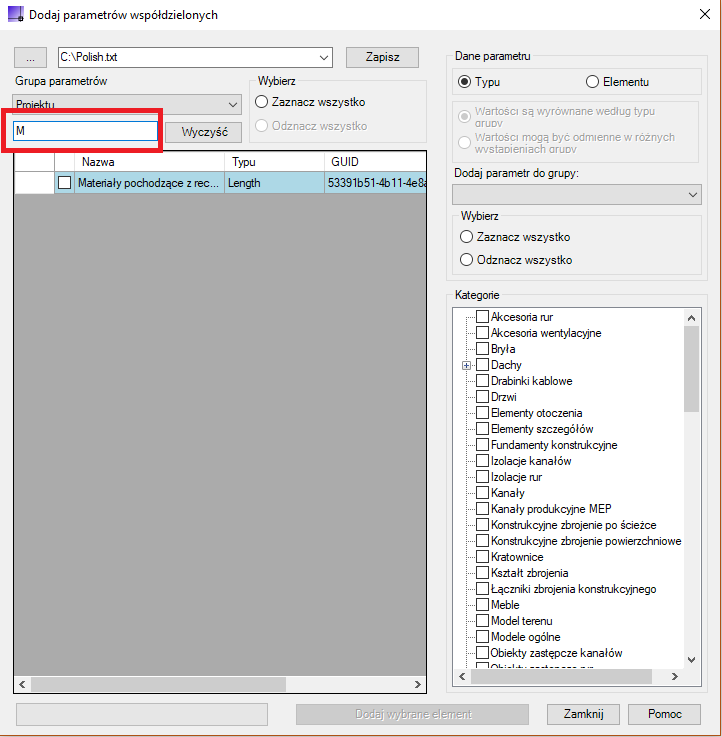722x737 pixels.
Task: Click the Zamknij button
Action: tap(583, 714)
